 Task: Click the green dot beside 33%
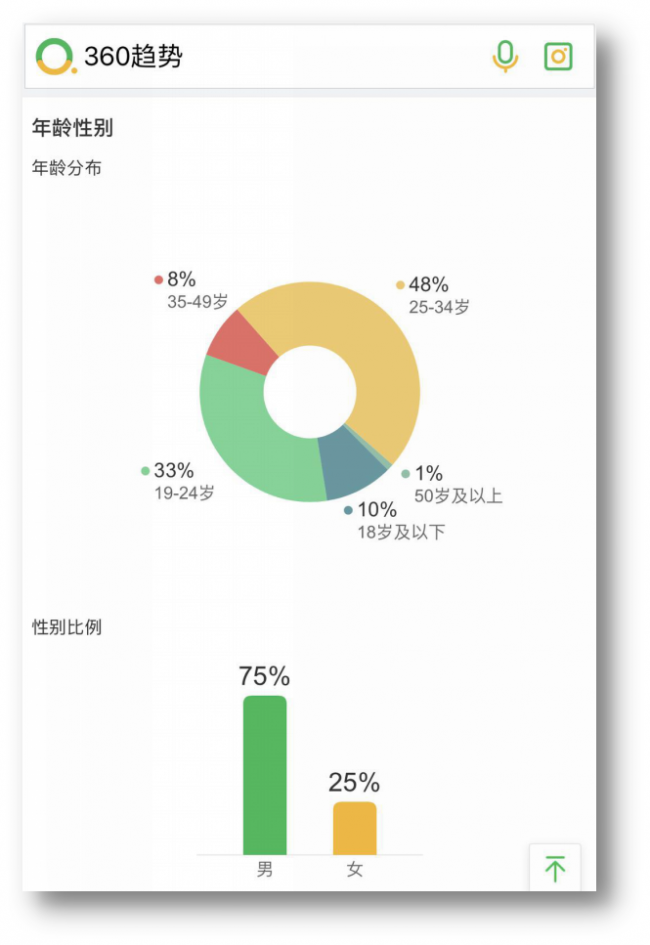point(145,471)
